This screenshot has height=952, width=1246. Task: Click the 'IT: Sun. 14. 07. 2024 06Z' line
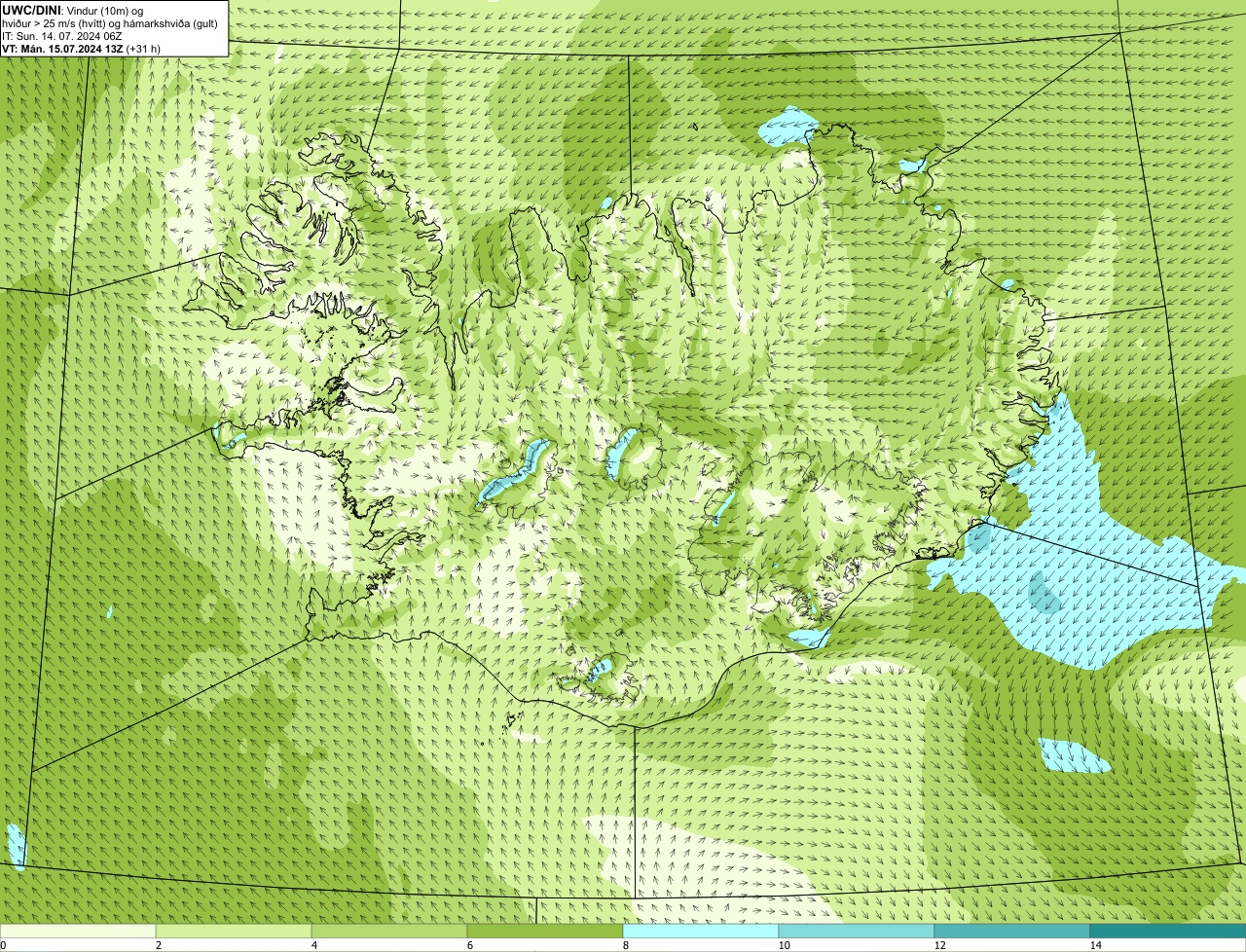pos(62,36)
